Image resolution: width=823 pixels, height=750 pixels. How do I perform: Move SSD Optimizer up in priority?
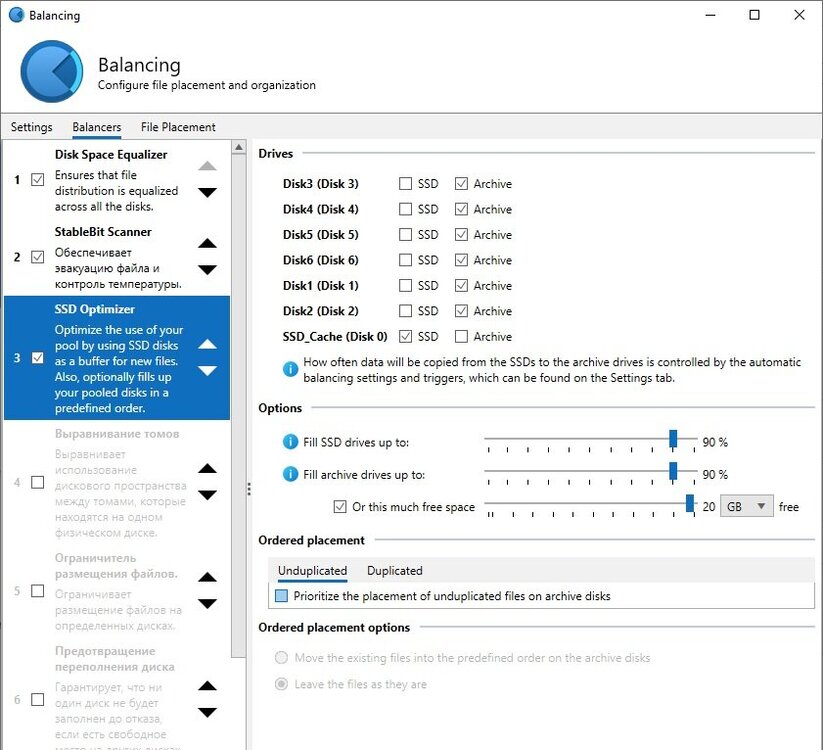tap(207, 344)
